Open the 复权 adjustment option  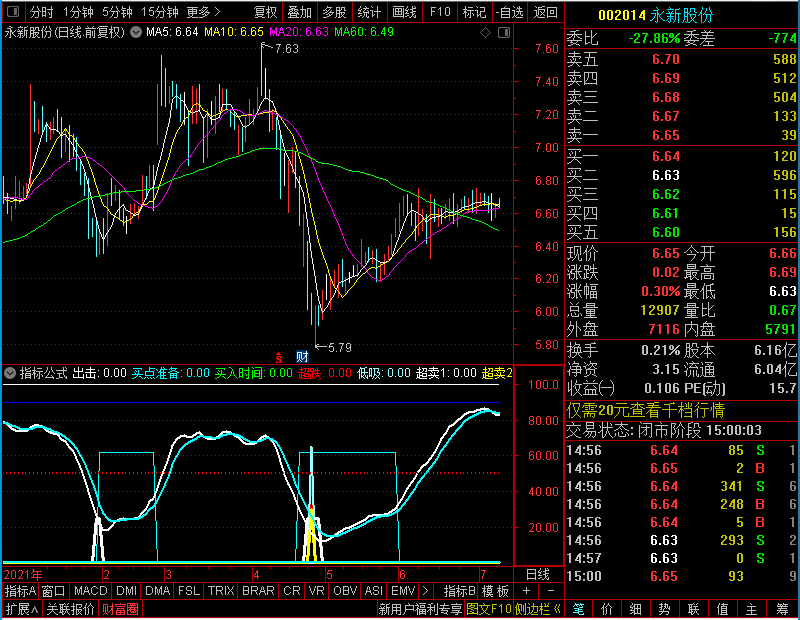(x=265, y=12)
